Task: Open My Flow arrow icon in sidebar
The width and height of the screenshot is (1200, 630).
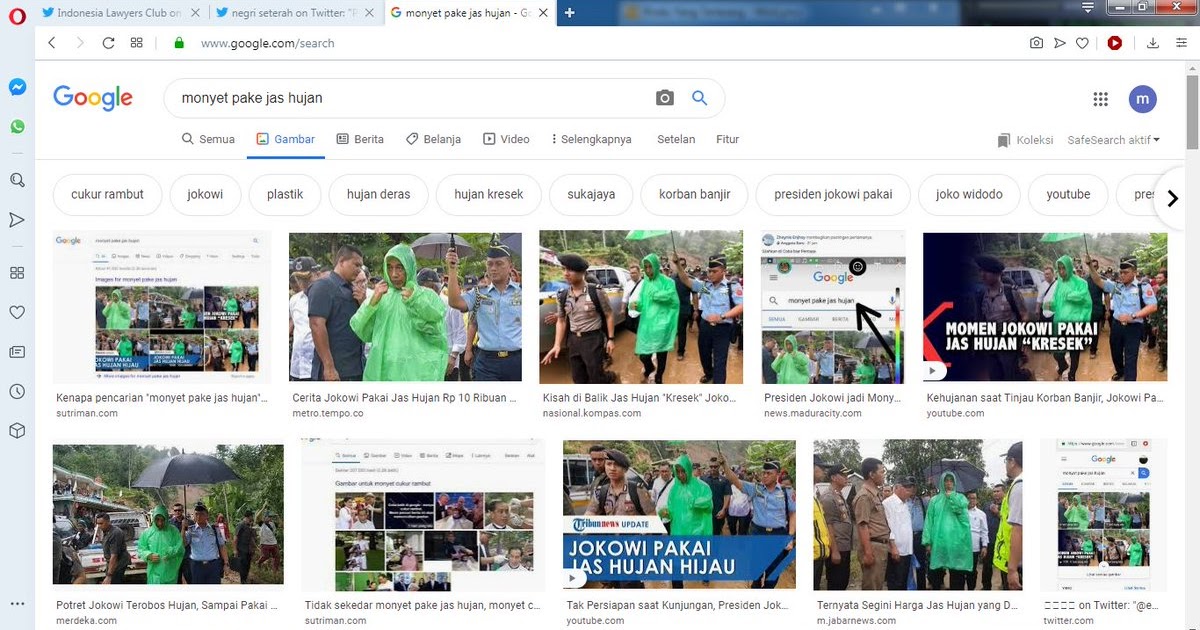Action: pyautogui.click(x=17, y=220)
